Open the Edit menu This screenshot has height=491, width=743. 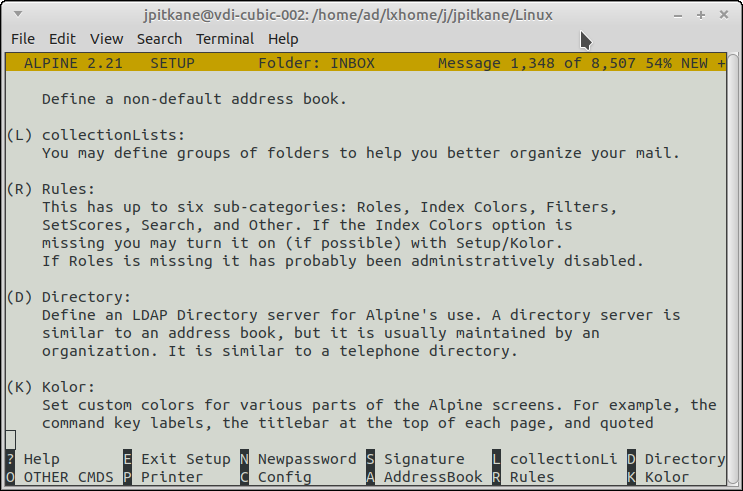[x=62, y=39]
